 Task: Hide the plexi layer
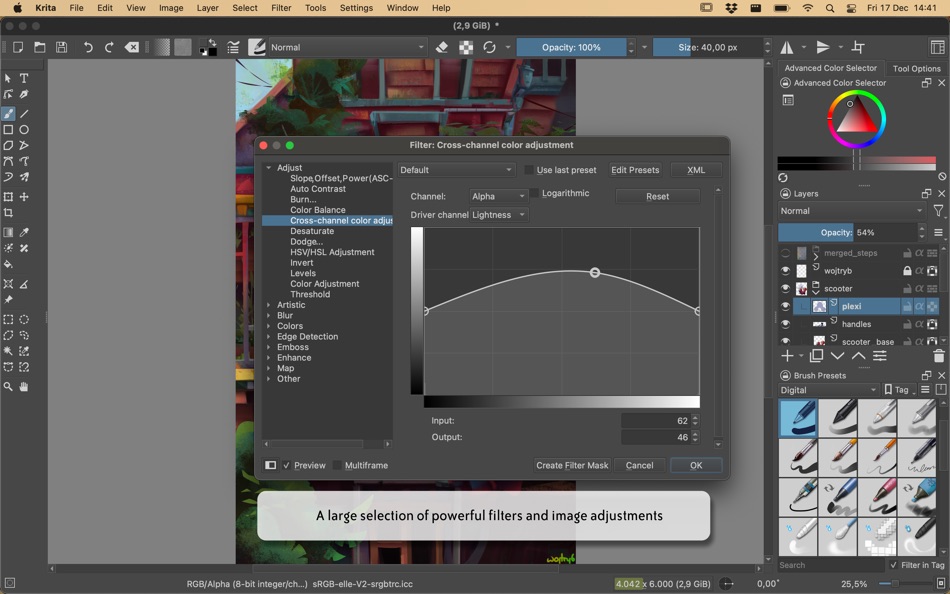785,306
